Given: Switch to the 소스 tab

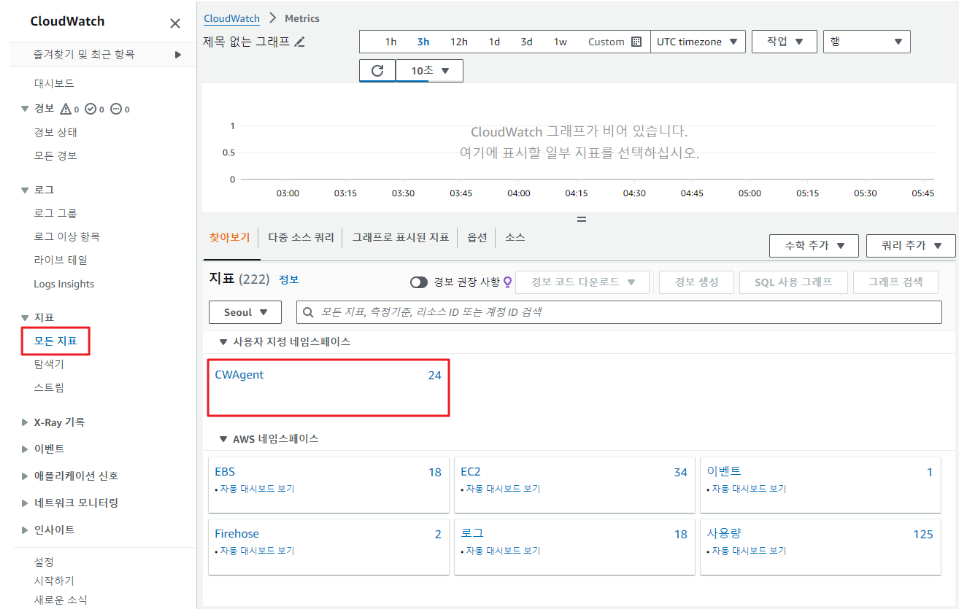Looking at the screenshot, I should click(x=515, y=237).
